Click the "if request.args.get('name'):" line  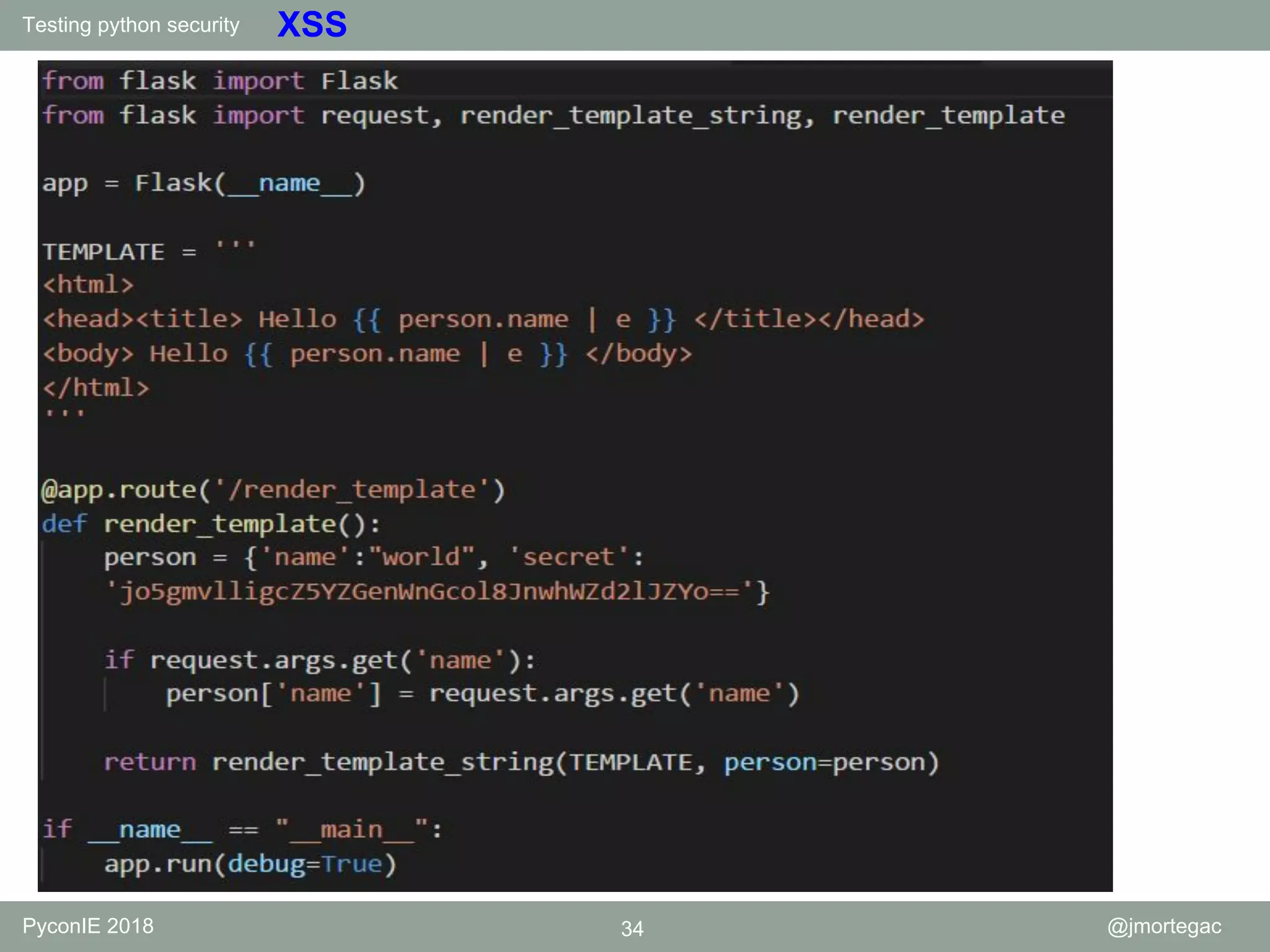tap(320, 660)
